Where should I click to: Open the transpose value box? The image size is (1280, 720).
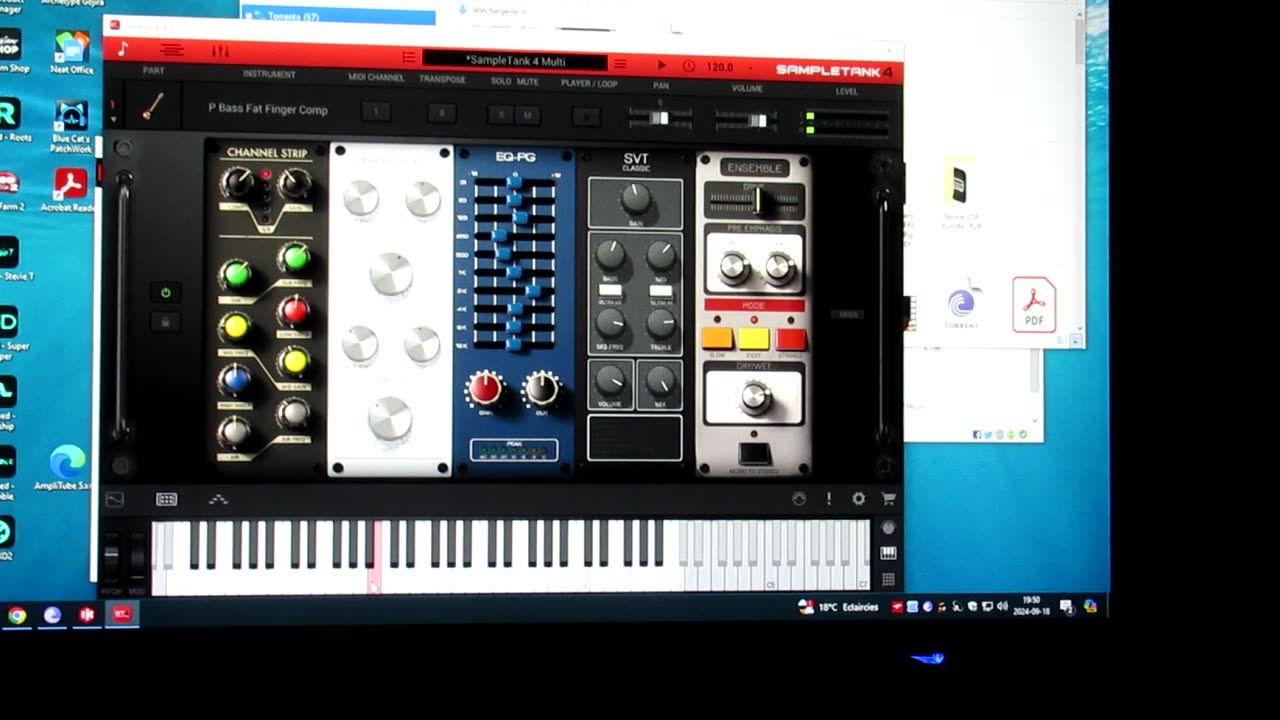click(442, 114)
